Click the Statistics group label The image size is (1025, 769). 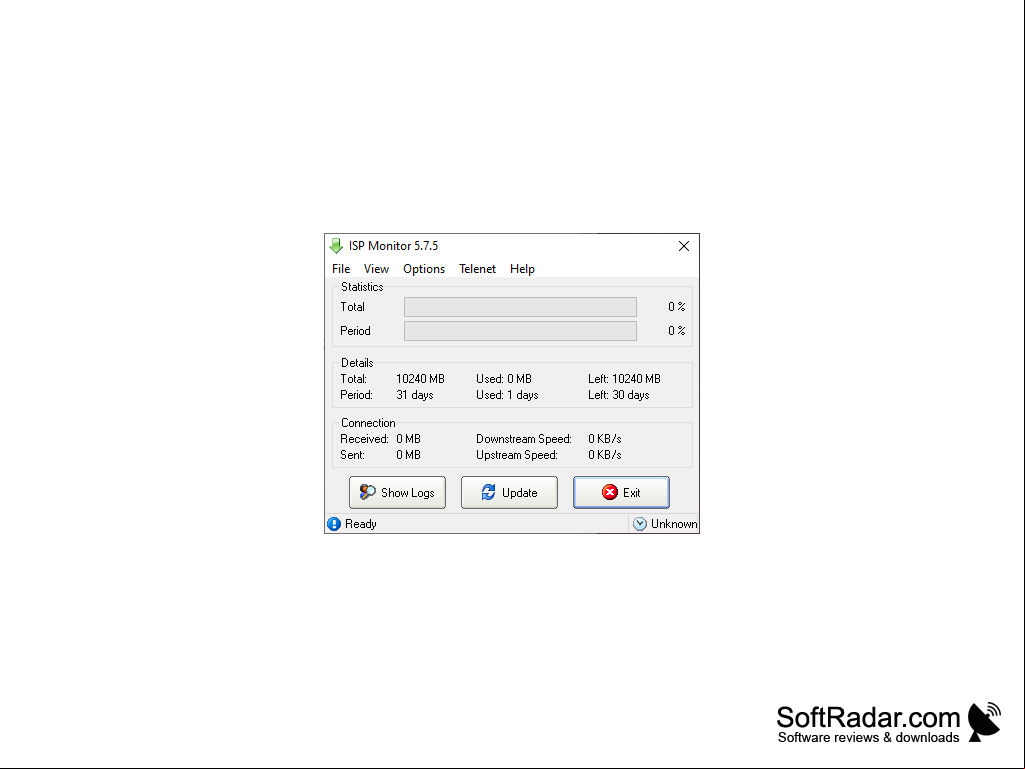tap(362, 287)
